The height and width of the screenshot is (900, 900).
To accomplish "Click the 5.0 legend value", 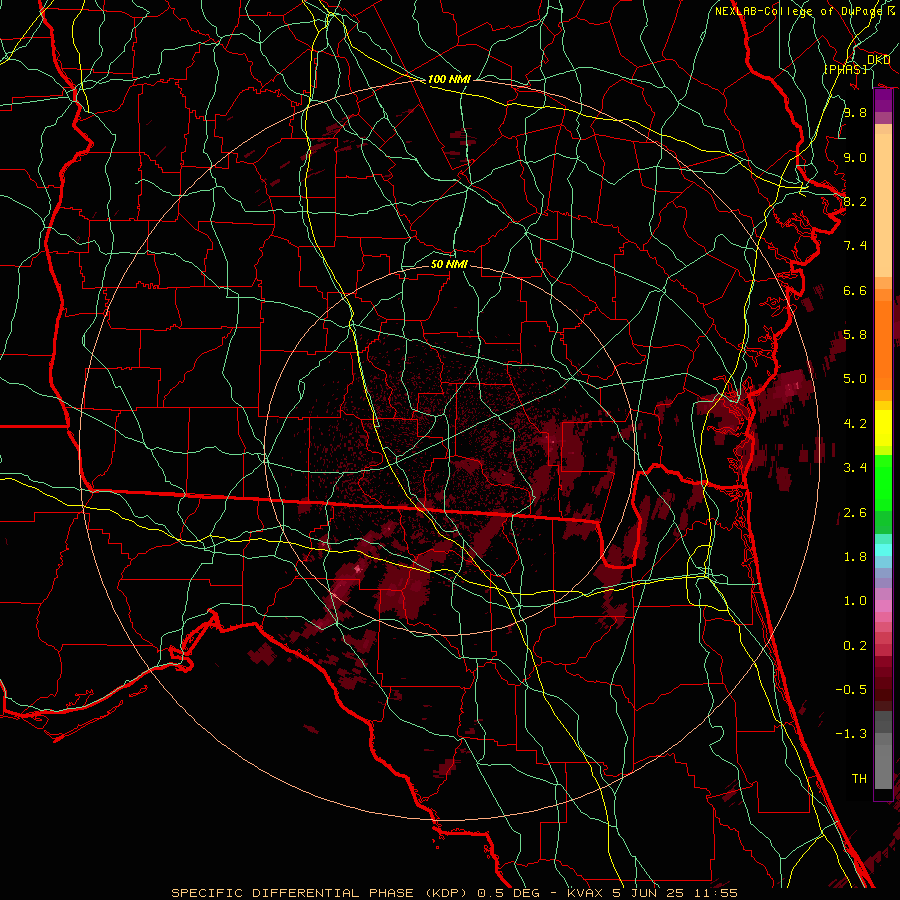I will pos(855,379).
